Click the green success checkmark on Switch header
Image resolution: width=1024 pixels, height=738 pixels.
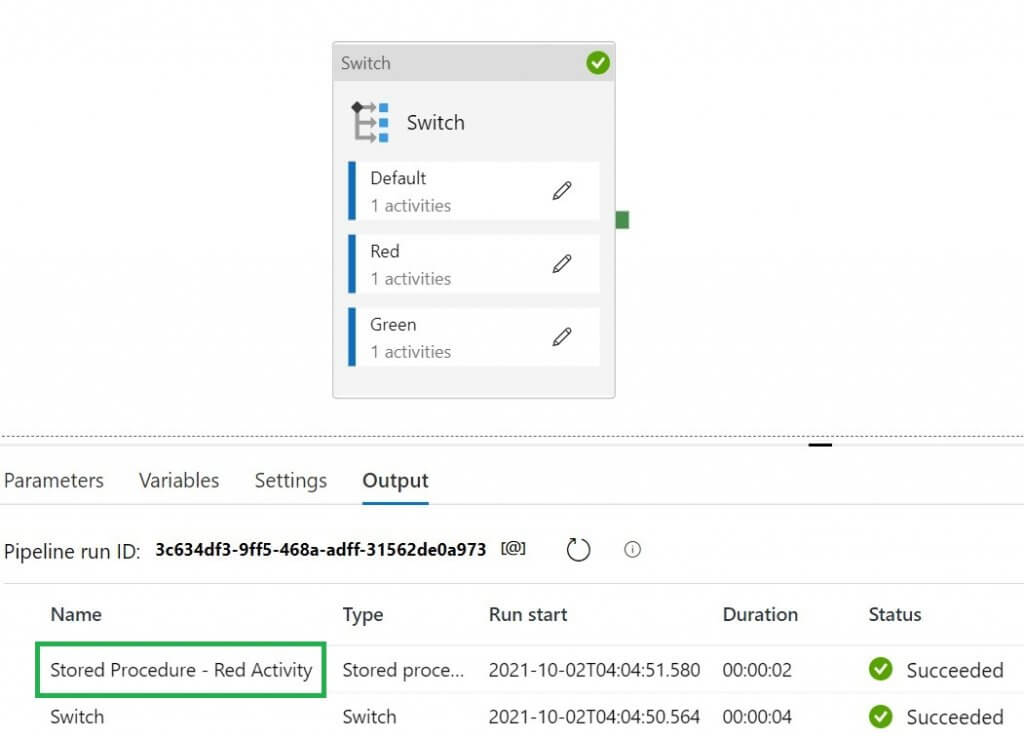(598, 63)
